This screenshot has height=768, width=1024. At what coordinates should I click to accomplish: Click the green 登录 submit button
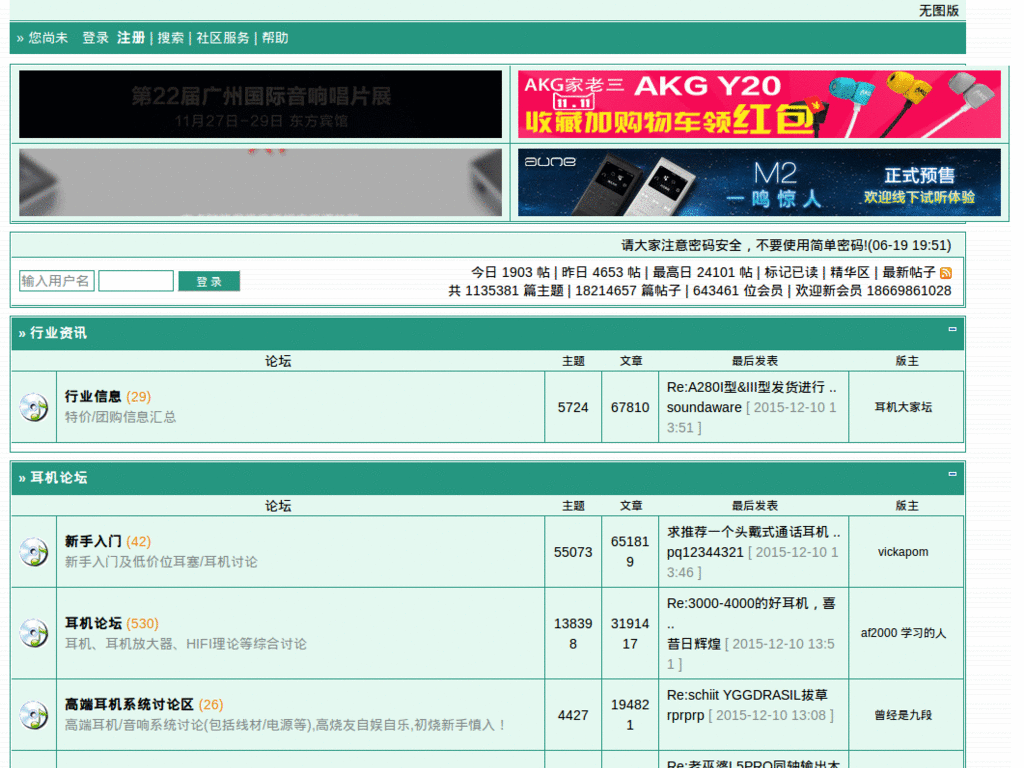coord(209,281)
